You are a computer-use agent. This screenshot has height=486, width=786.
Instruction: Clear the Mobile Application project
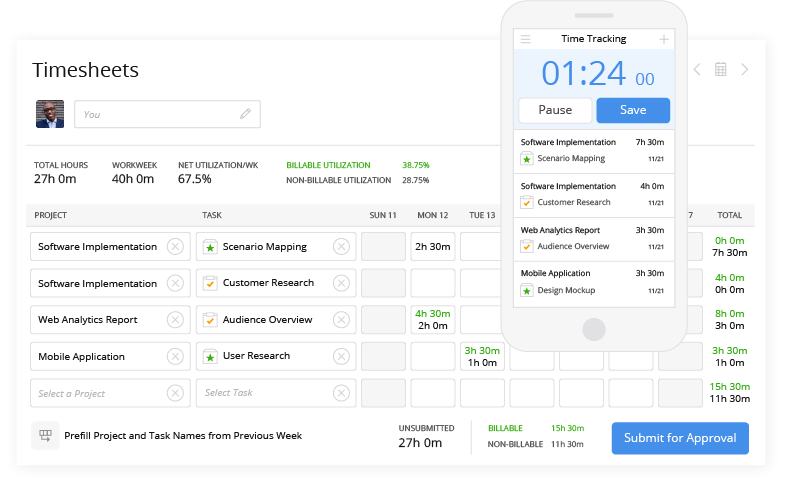[x=175, y=357]
